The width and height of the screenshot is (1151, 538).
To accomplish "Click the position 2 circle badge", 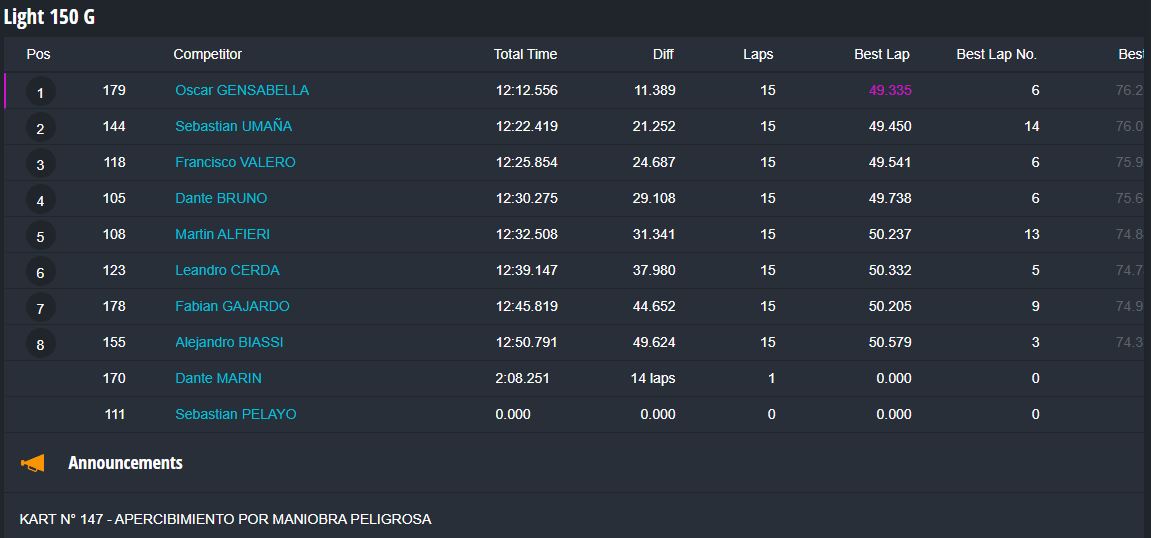I will (40, 129).
